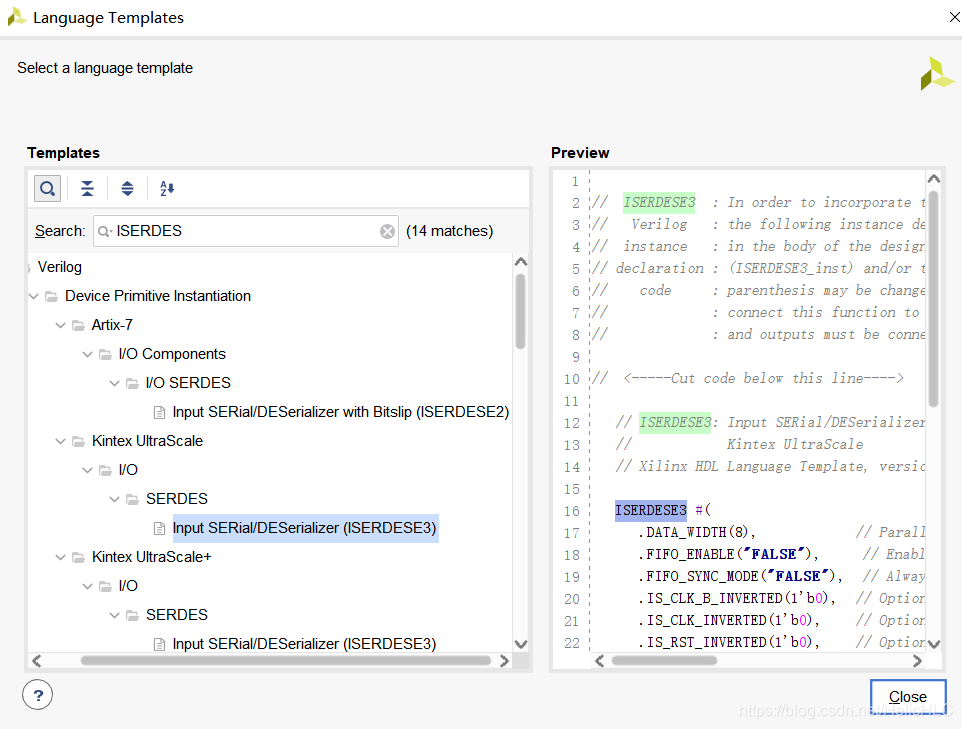Select the Artix-7 folder item
The height and width of the screenshot is (729, 962).
112,325
